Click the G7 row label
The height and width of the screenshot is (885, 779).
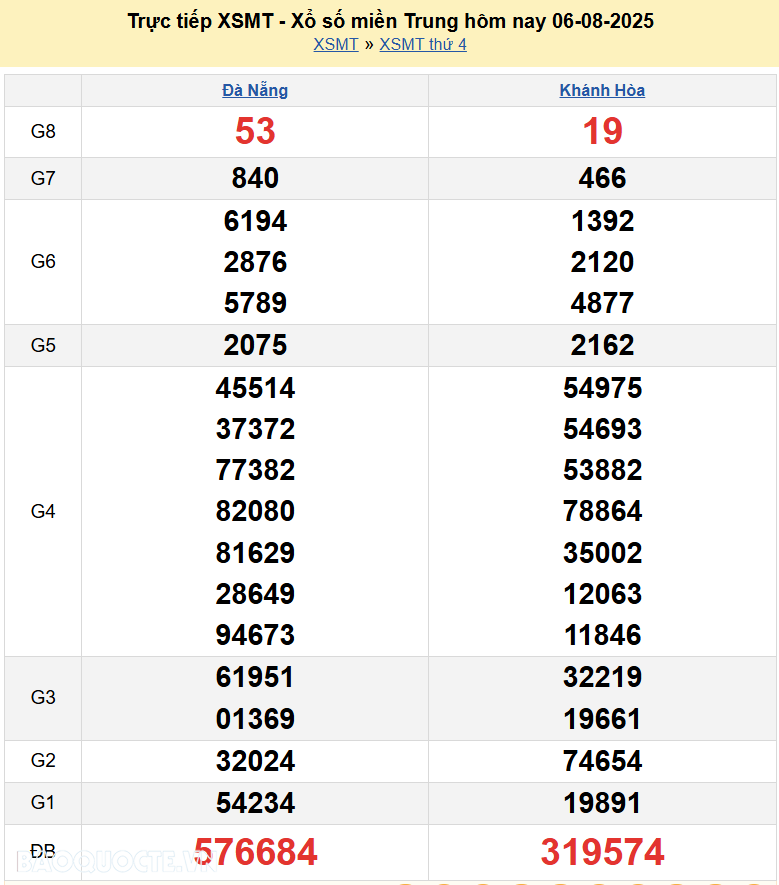[x=43, y=178]
